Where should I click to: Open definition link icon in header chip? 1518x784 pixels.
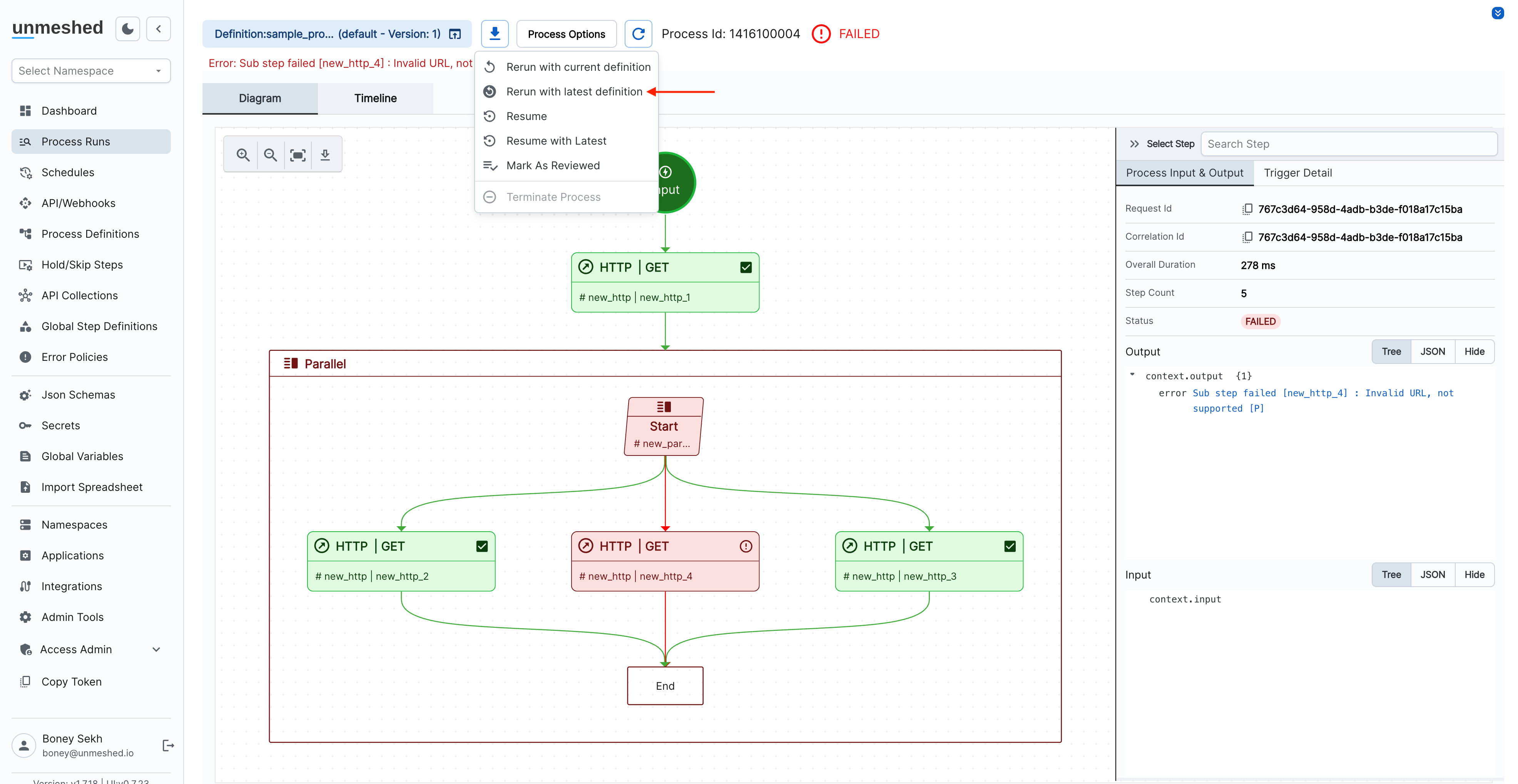455,34
